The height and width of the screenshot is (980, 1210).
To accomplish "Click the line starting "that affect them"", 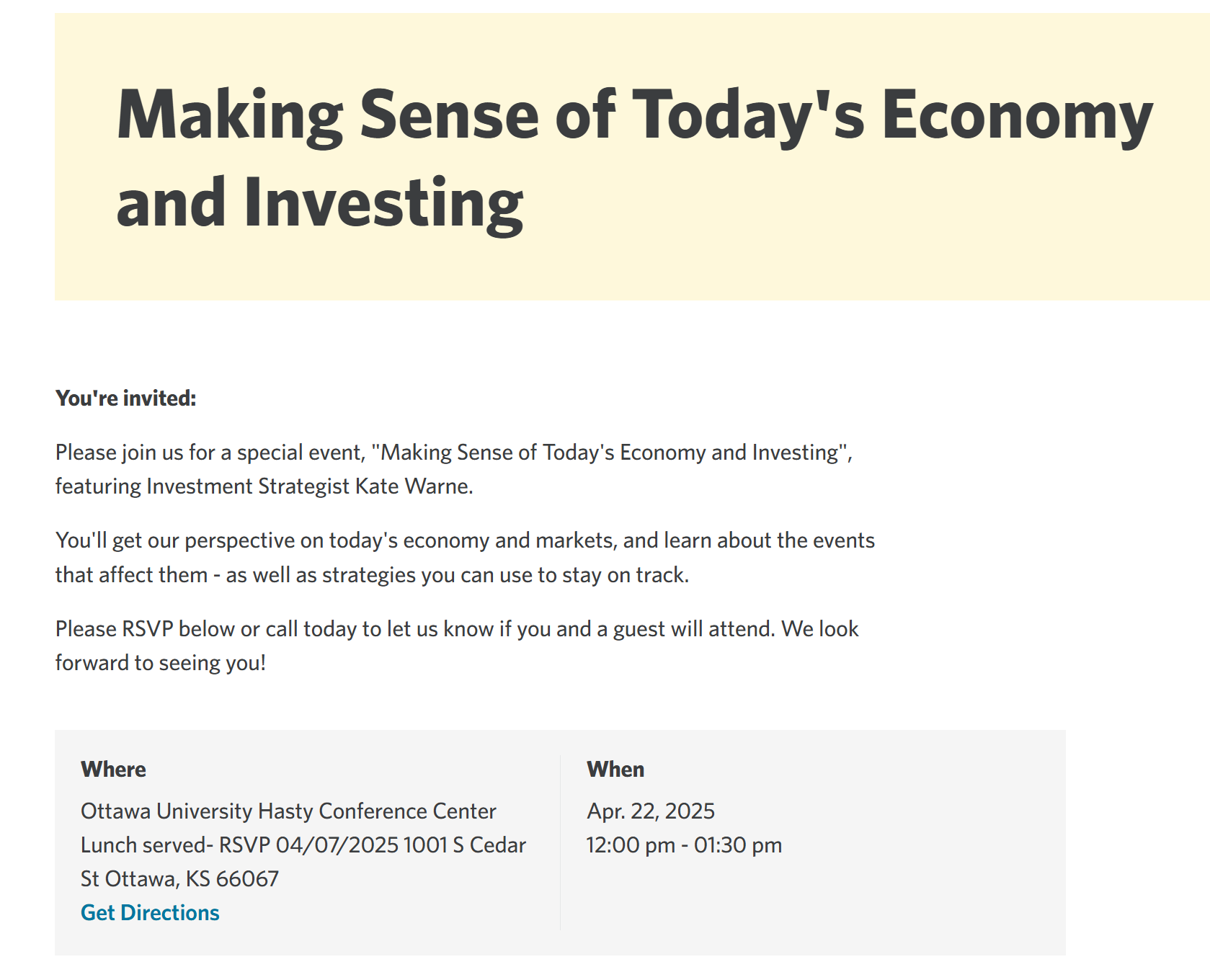I will [372, 575].
